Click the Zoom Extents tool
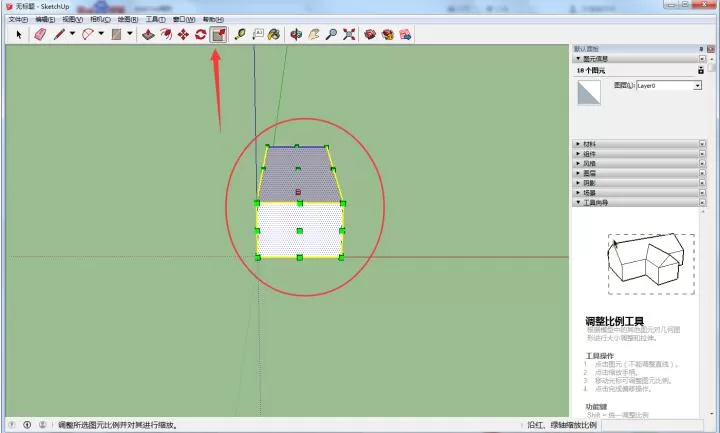This screenshot has height=433, width=720. pos(349,34)
